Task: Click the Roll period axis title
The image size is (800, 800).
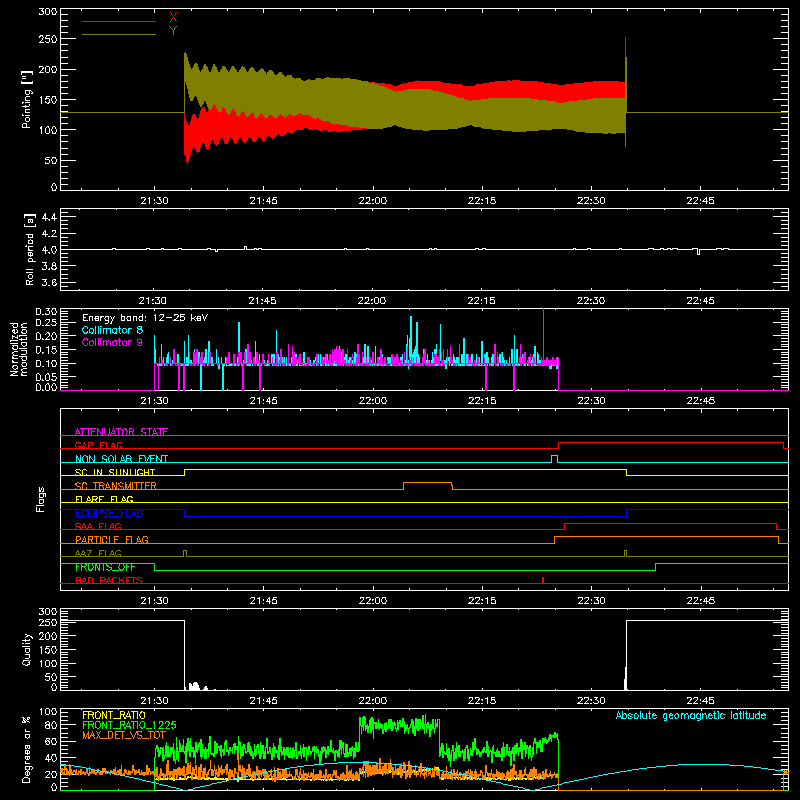Action: [29, 249]
